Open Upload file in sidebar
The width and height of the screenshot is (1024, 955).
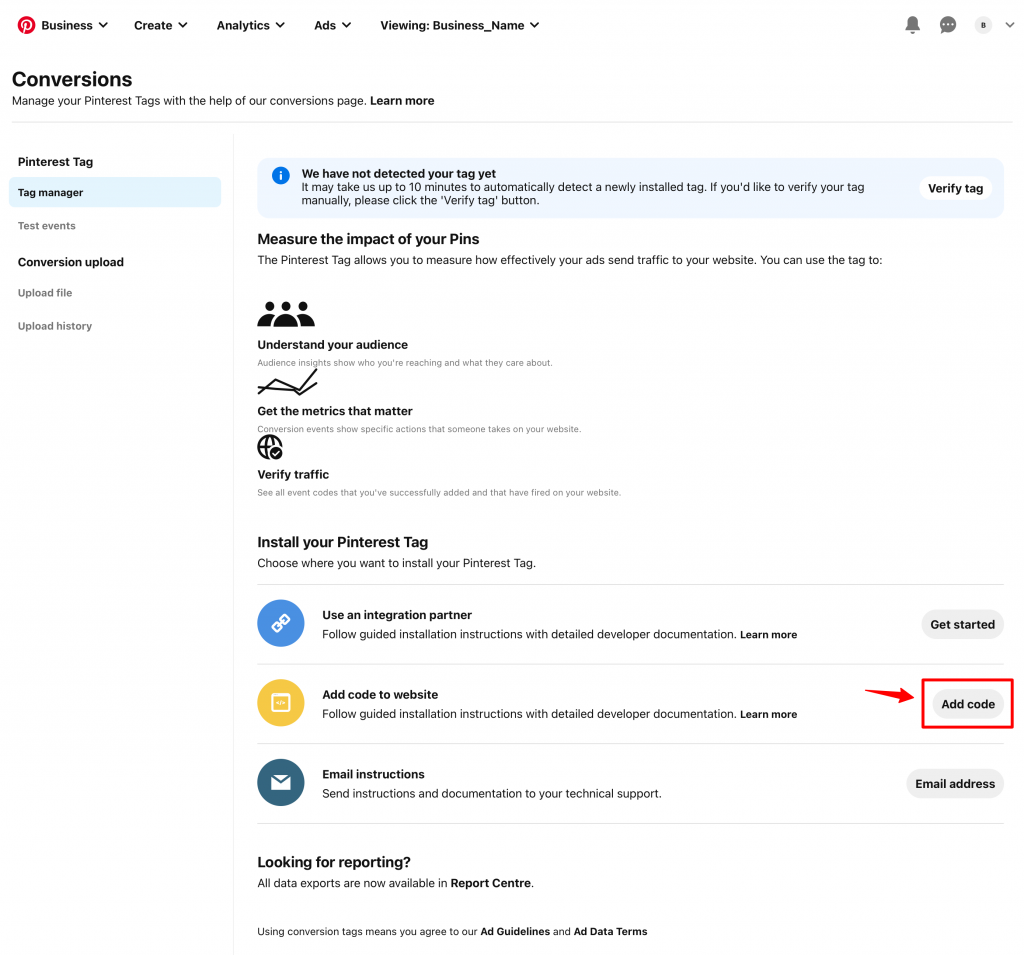coord(45,293)
